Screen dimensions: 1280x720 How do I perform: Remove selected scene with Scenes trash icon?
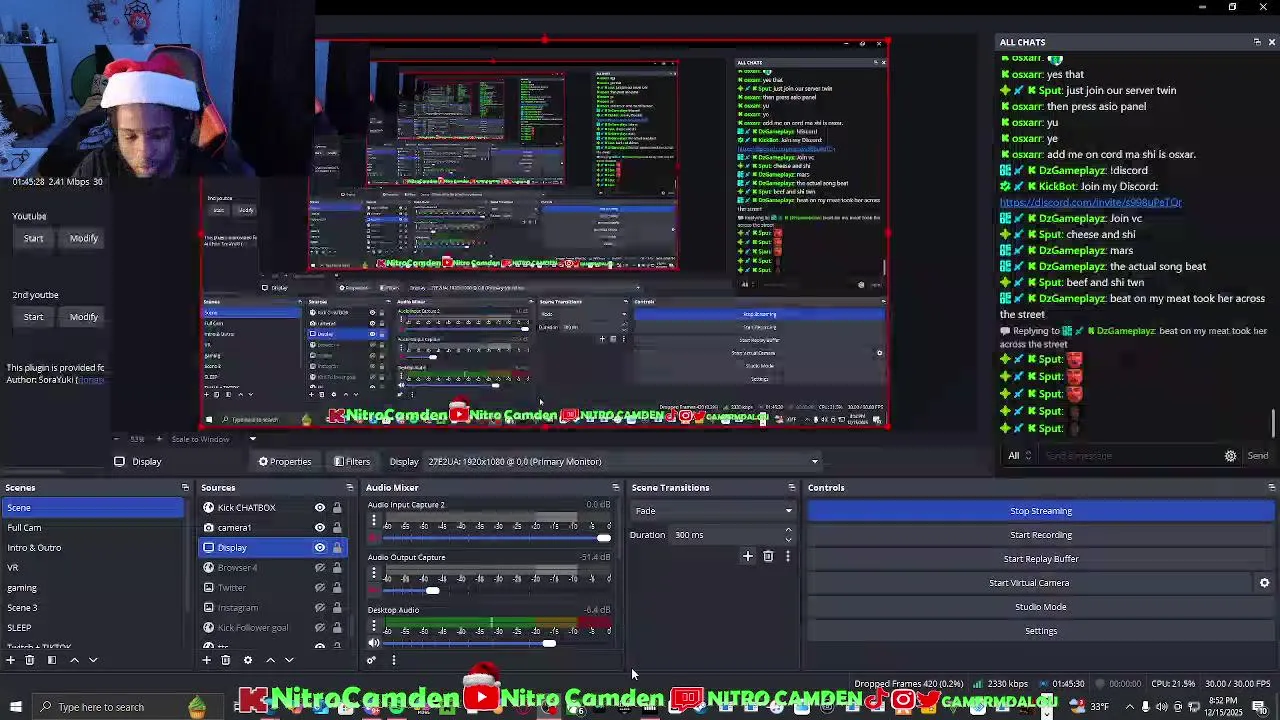tap(29, 660)
